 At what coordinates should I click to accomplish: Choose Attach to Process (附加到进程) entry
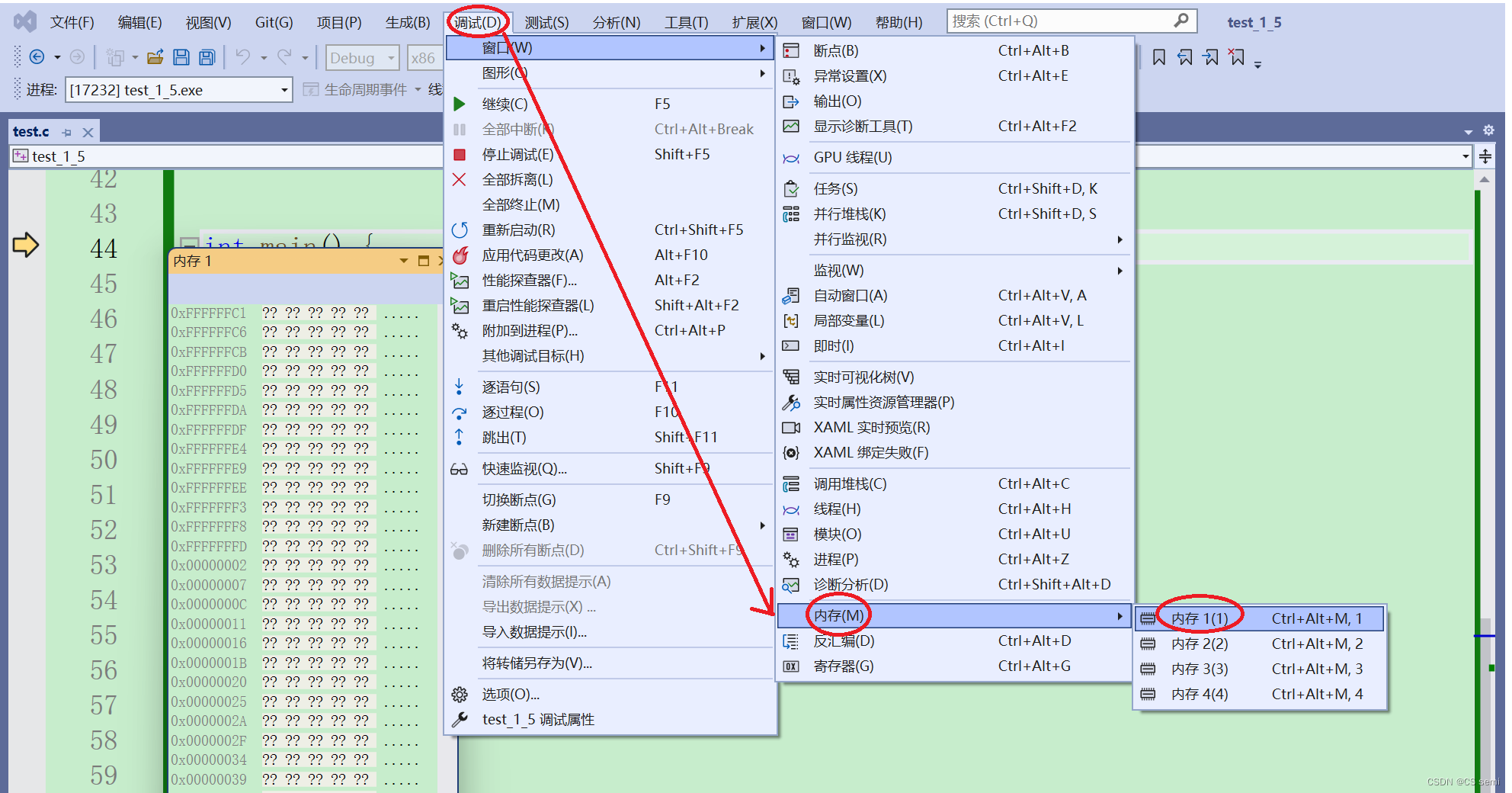pos(610,331)
